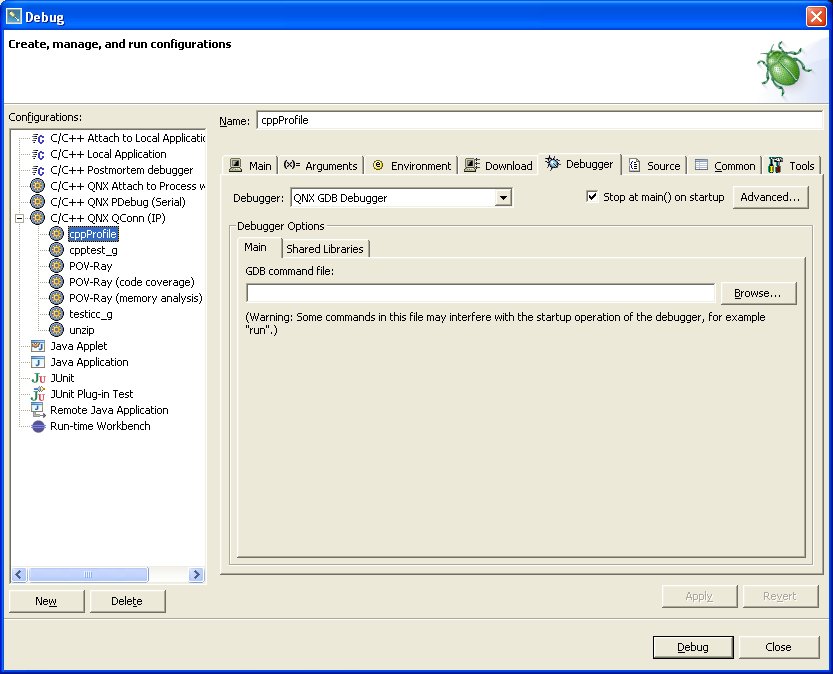
Task: Select the cppProfile configuration icon
Action: [x=58, y=234]
